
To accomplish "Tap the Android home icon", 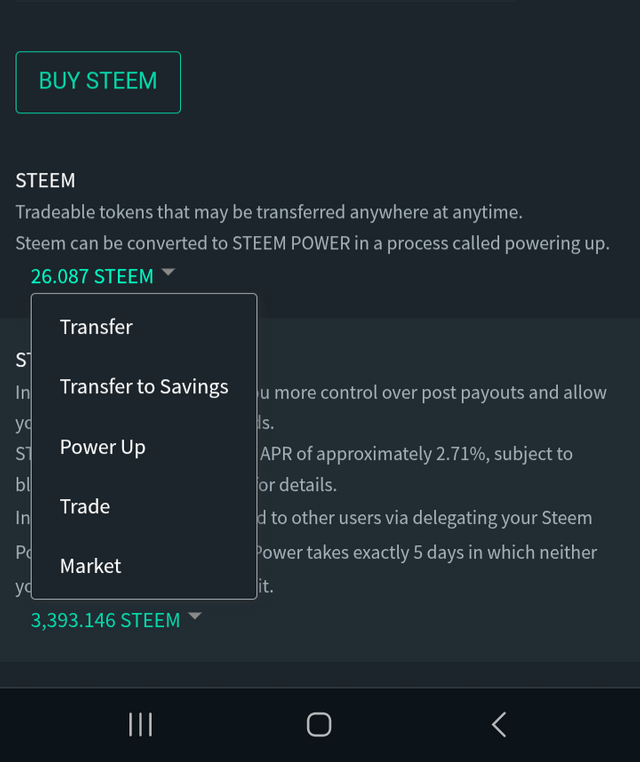I will pyautogui.click(x=319, y=725).
